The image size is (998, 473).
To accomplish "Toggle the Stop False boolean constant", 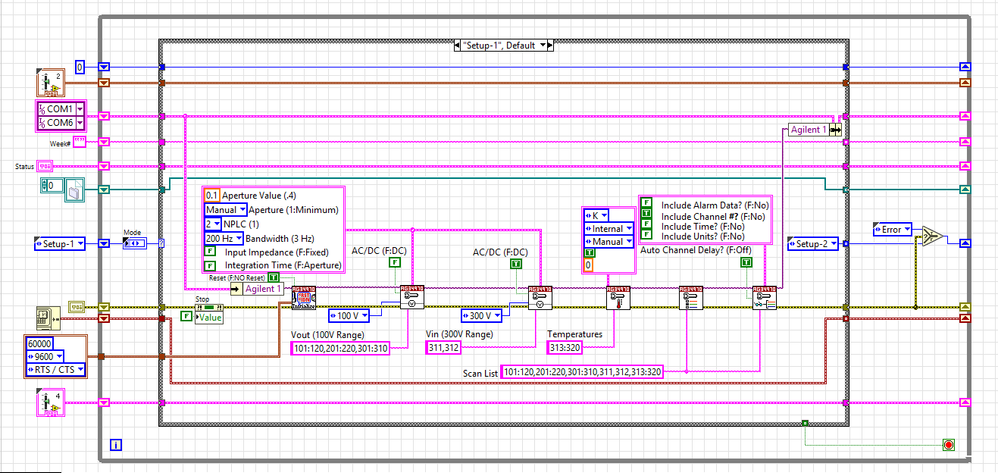I will point(186,316).
